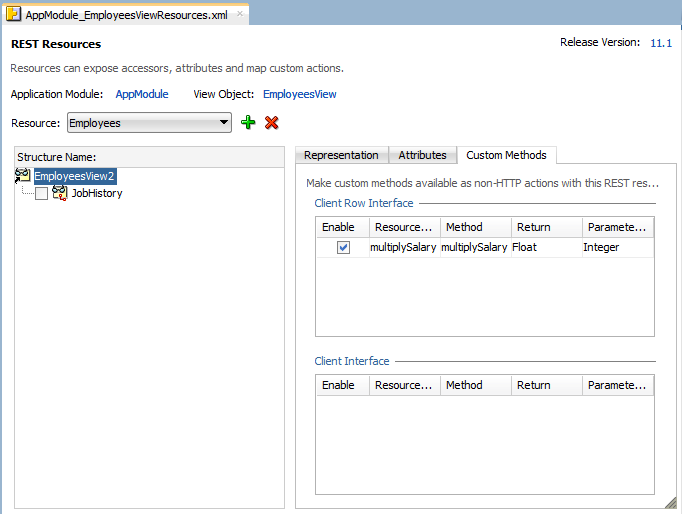
Task: Click Client Interface Enable column header
Action: click(343, 385)
